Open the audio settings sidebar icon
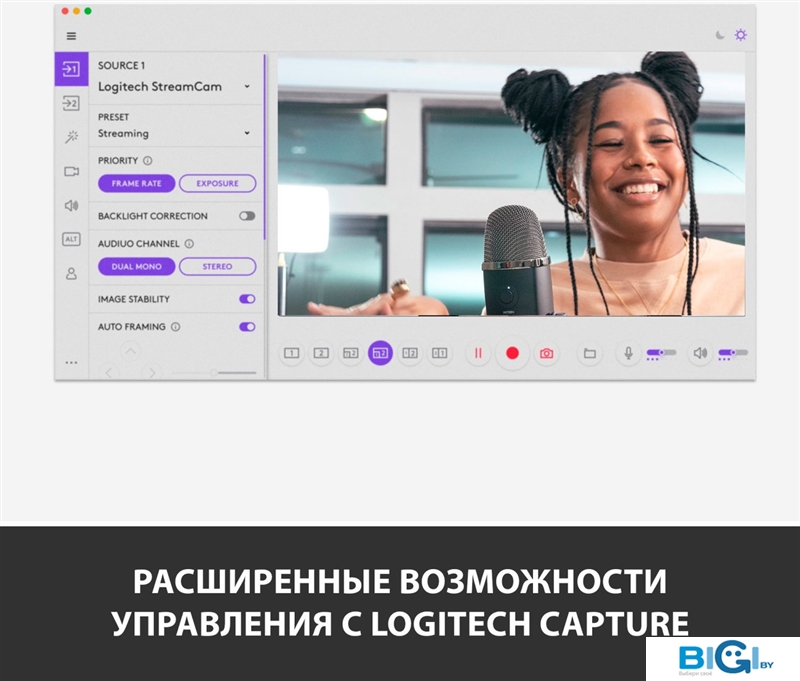The image size is (800, 681). tap(71, 205)
